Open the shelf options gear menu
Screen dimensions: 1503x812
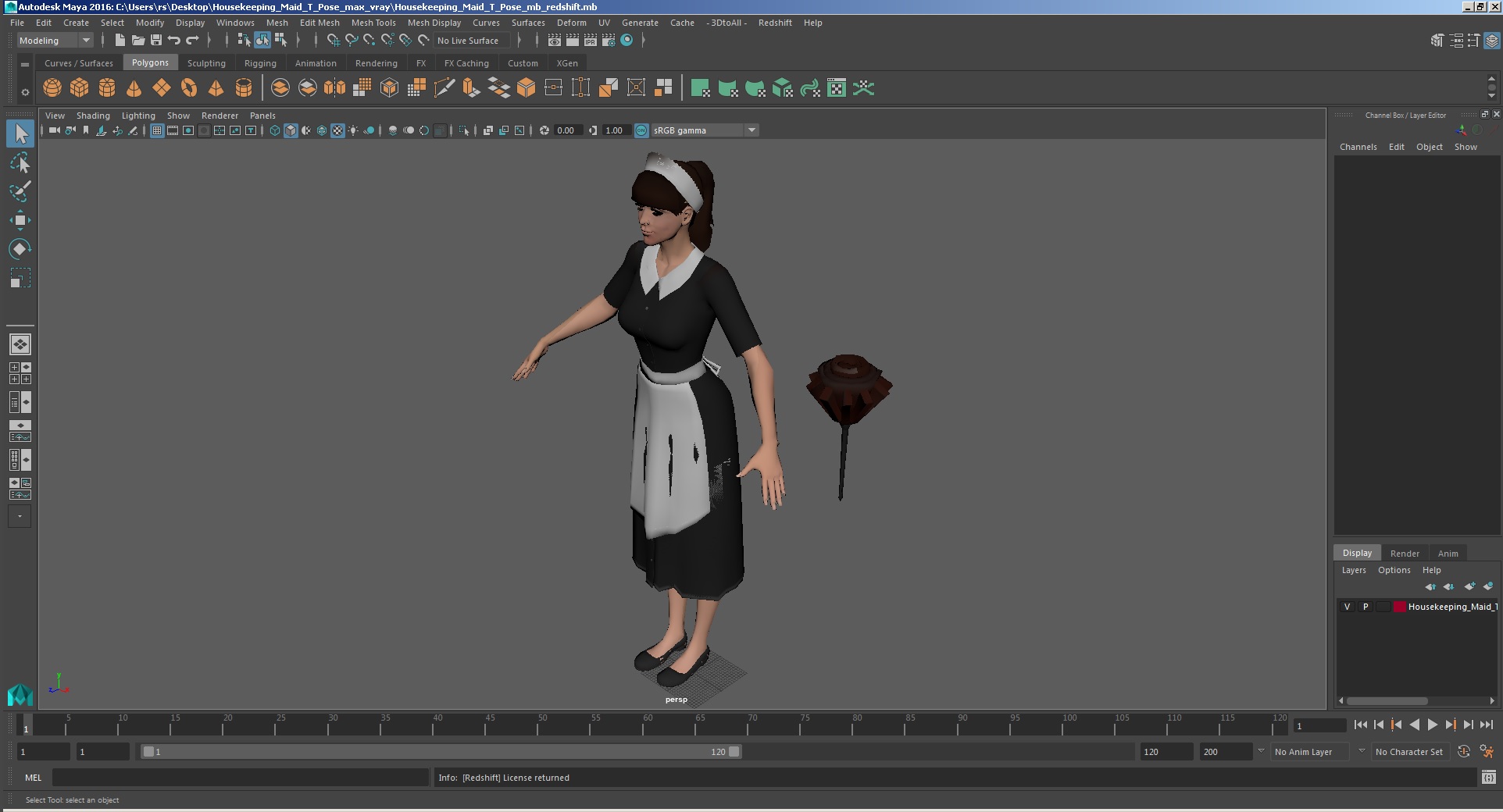tap(25, 92)
